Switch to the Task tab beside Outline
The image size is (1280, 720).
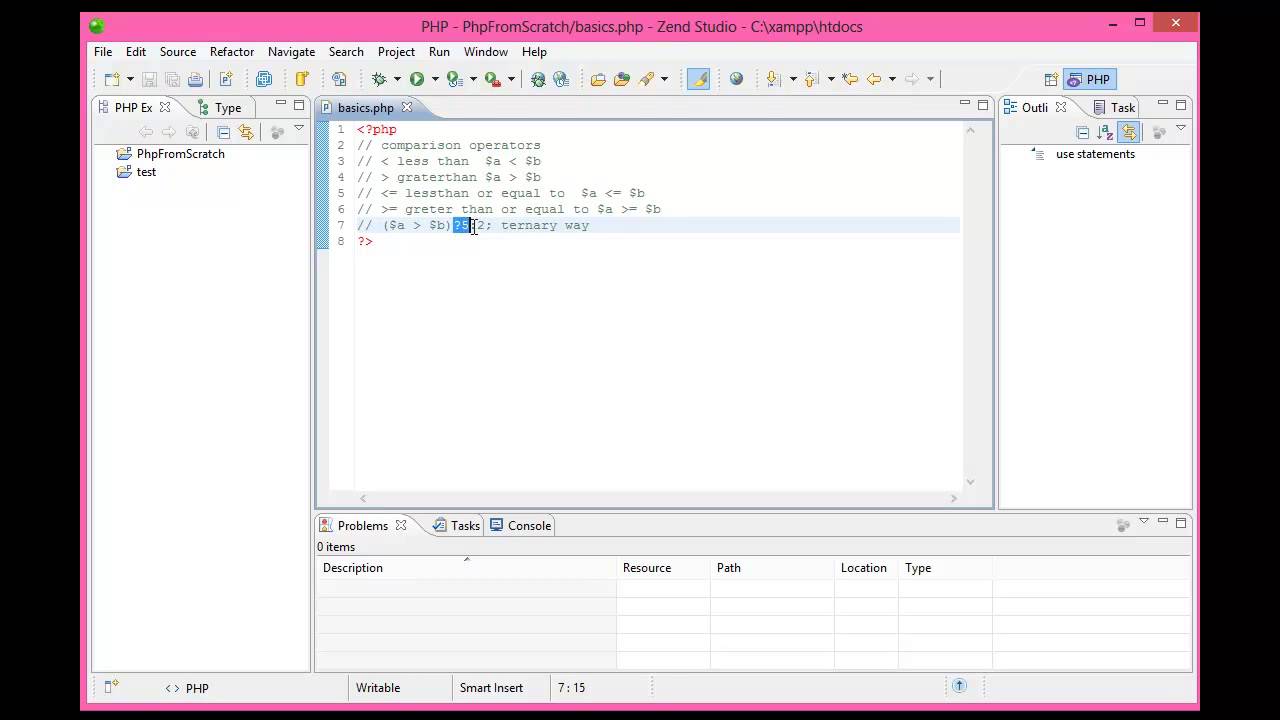tap(1114, 107)
